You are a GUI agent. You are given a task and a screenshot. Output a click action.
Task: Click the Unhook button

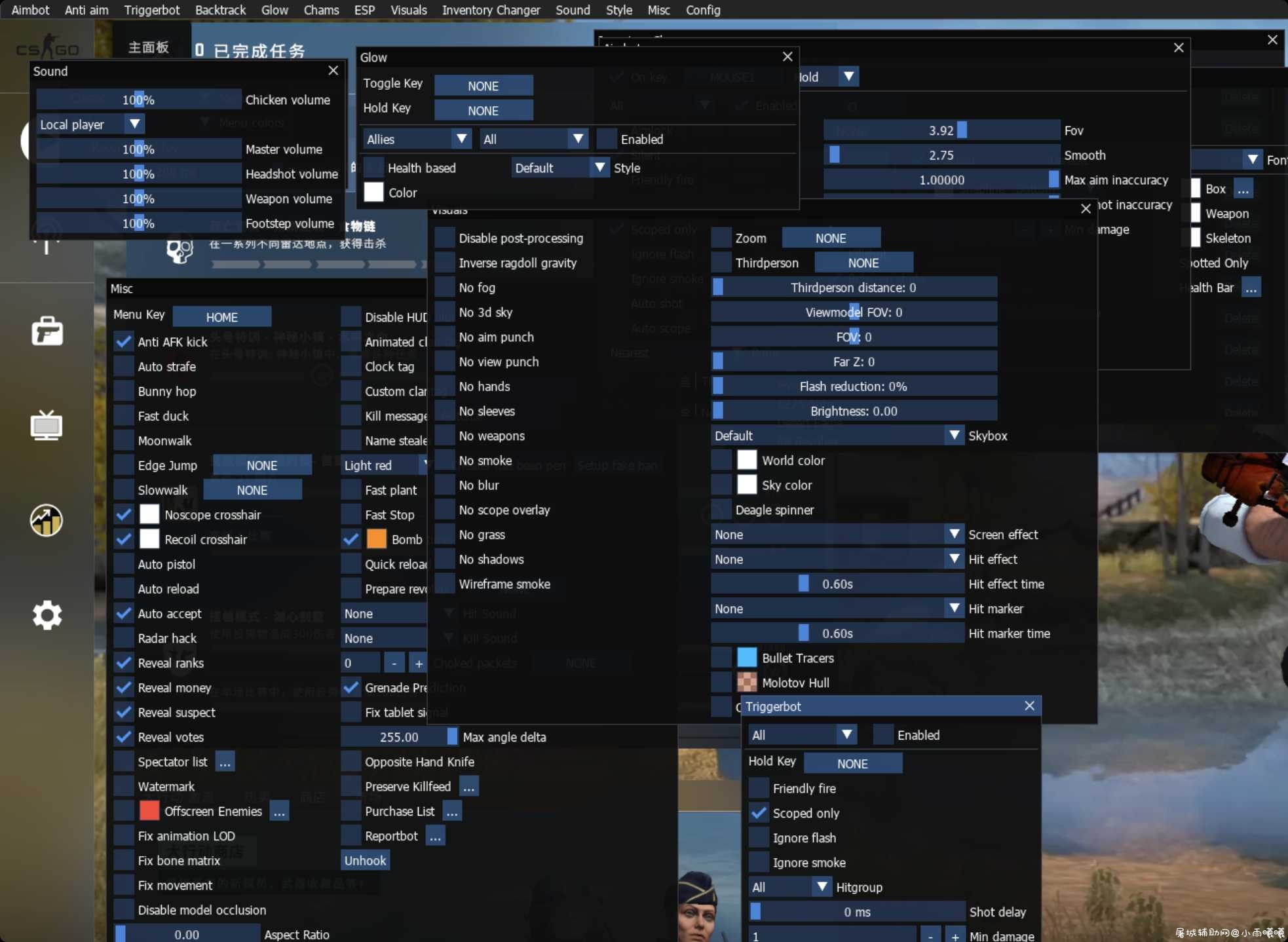(365, 861)
